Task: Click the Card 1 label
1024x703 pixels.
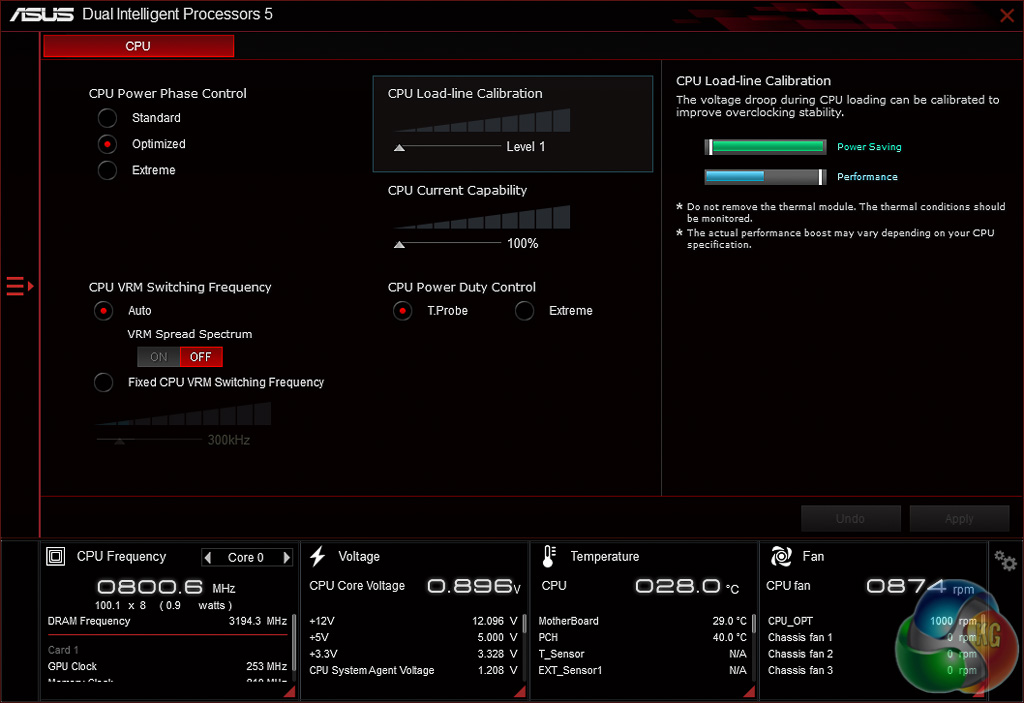Action: pyautogui.click(x=63, y=650)
